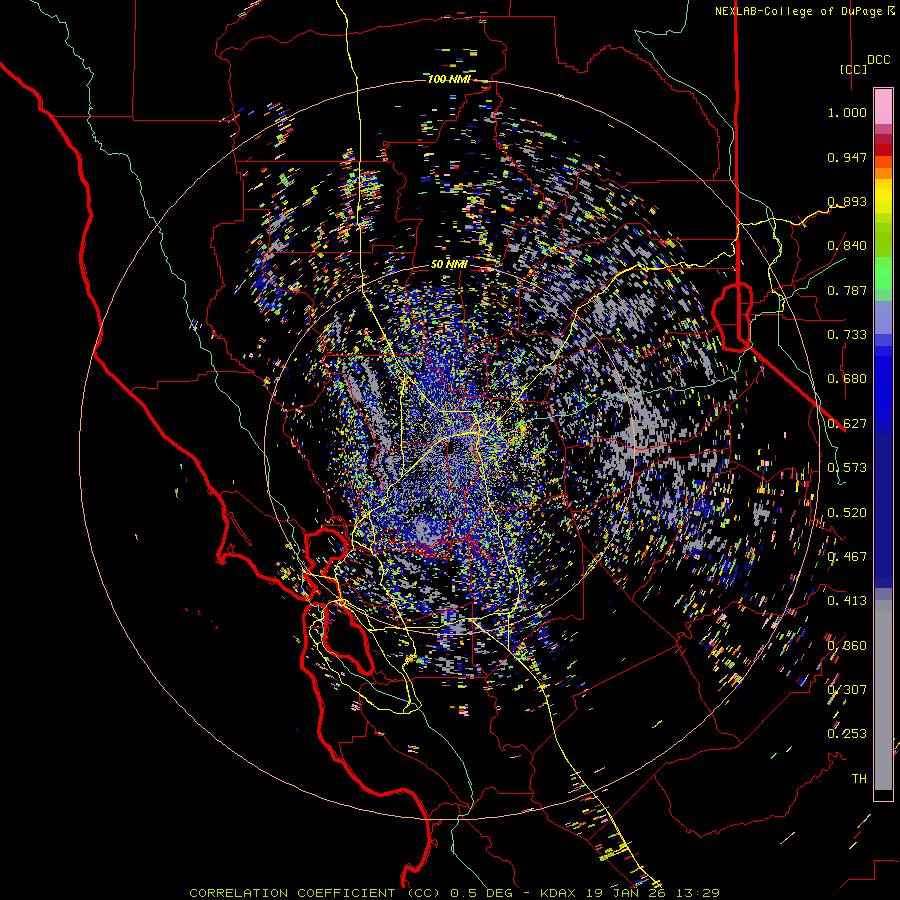The height and width of the screenshot is (900, 900).
Task: Pick the yellow swatch near 0.893
Action: (883, 196)
